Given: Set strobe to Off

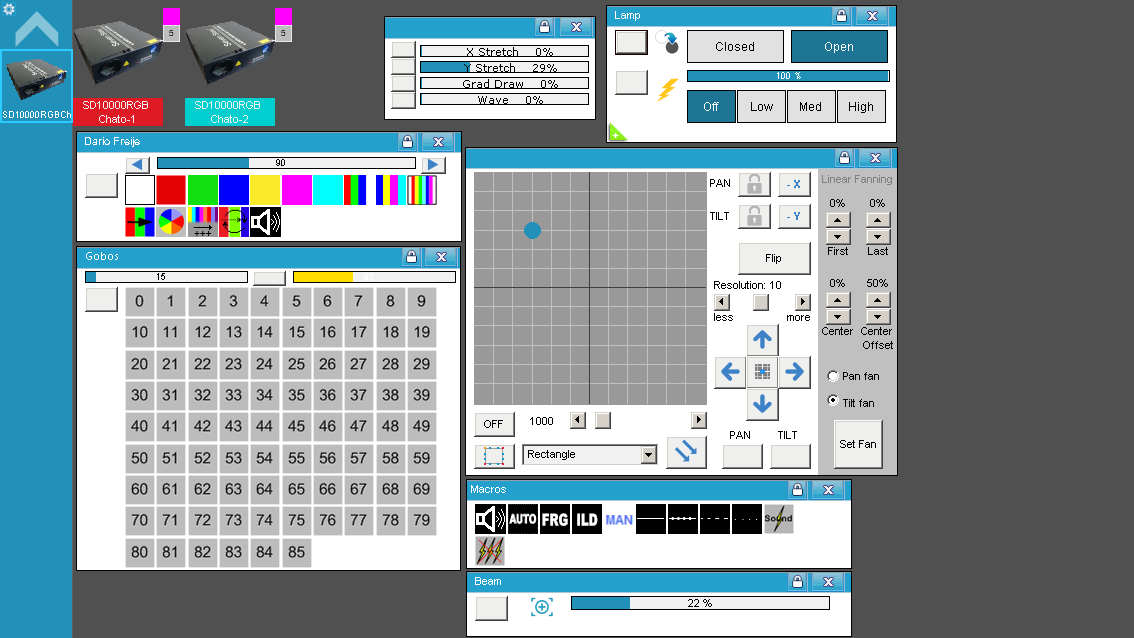Looking at the screenshot, I should coord(711,106).
